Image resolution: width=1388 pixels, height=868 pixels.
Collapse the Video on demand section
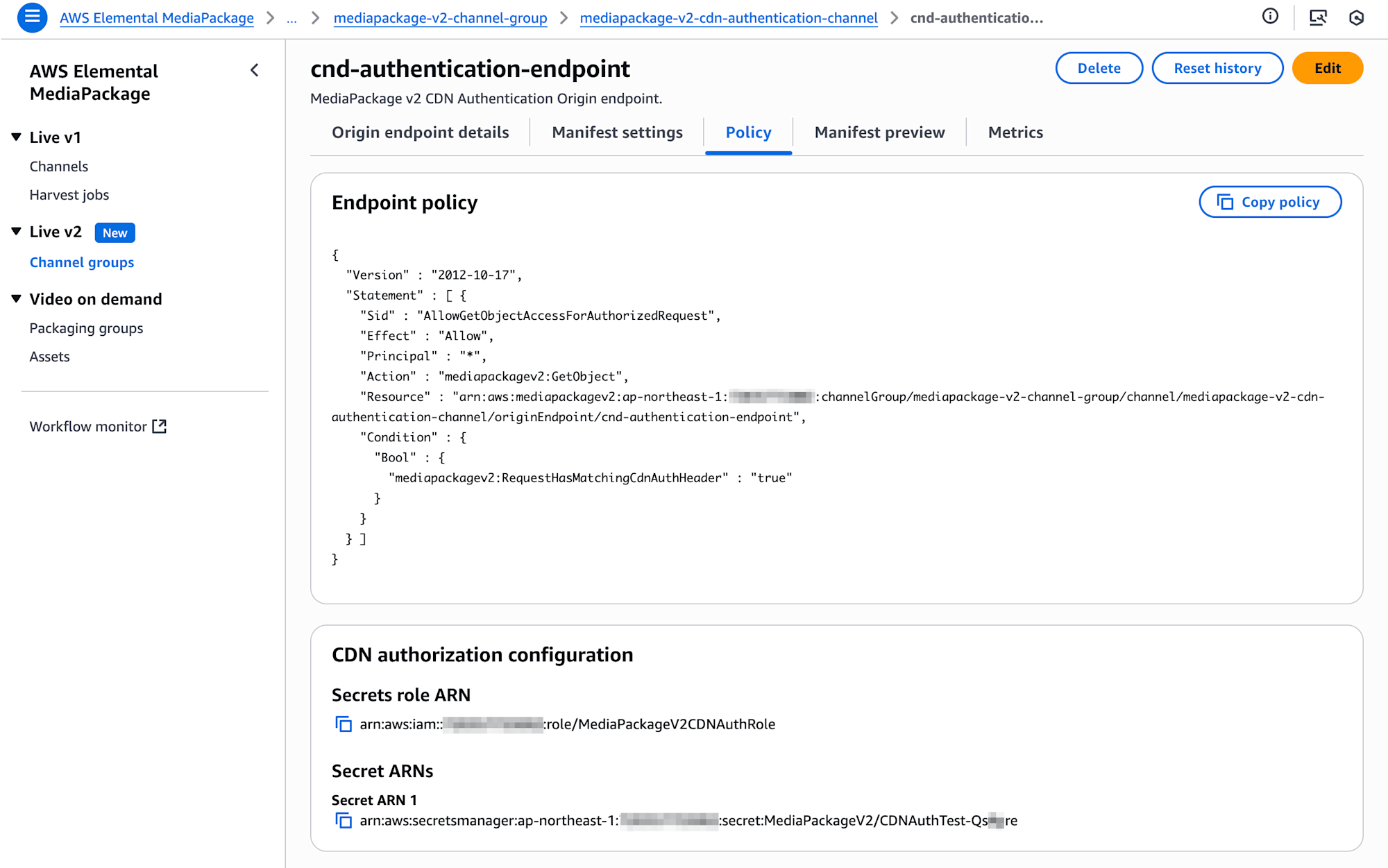pos(17,299)
